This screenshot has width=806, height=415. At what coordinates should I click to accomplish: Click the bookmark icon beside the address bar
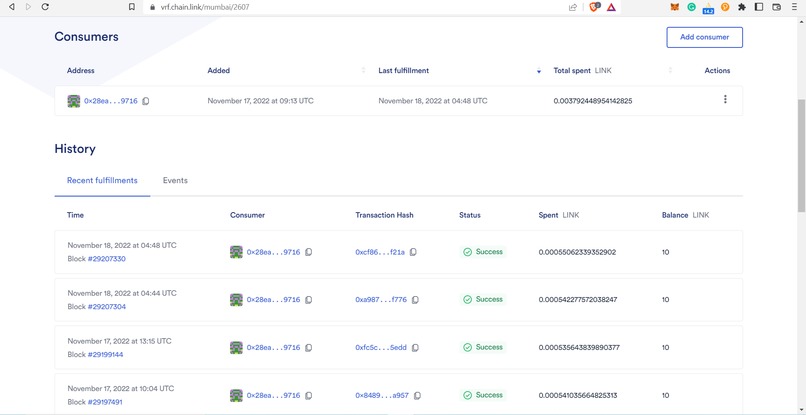(x=132, y=7)
